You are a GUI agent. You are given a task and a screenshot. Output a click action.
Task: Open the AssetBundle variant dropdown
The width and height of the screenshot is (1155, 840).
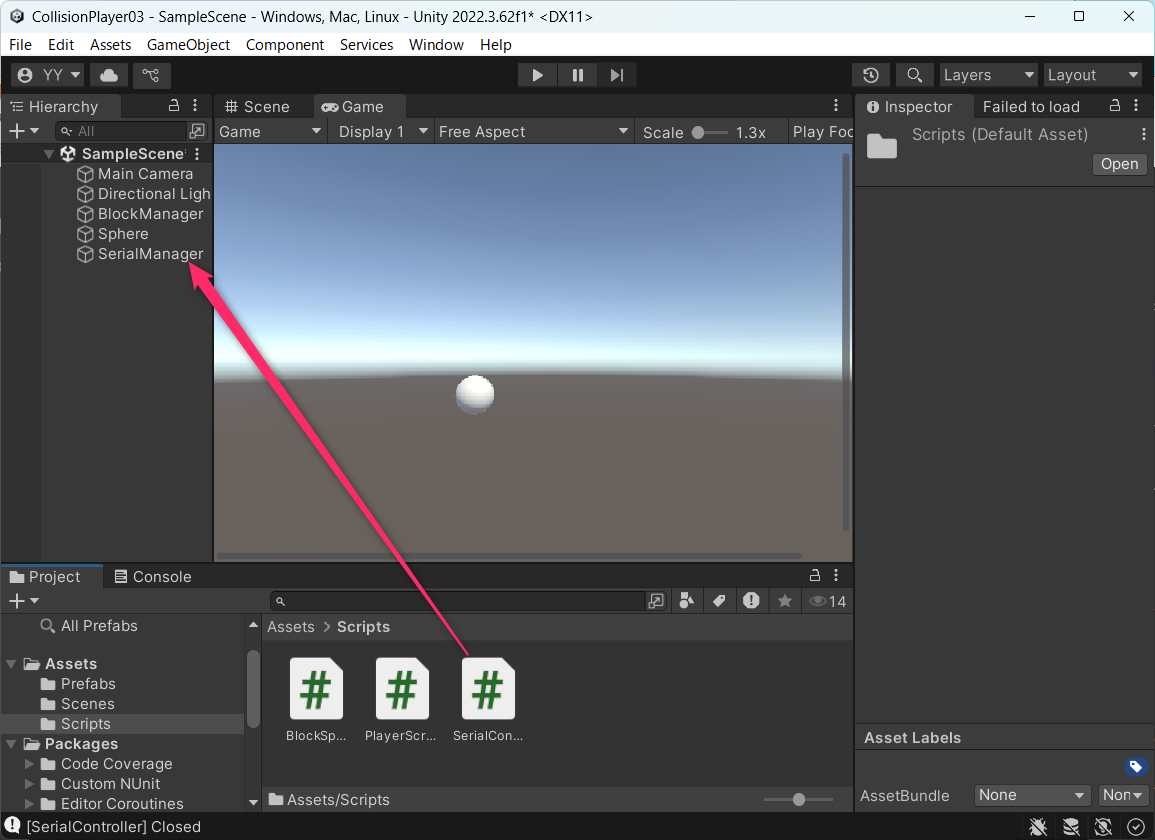[1123, 795]
